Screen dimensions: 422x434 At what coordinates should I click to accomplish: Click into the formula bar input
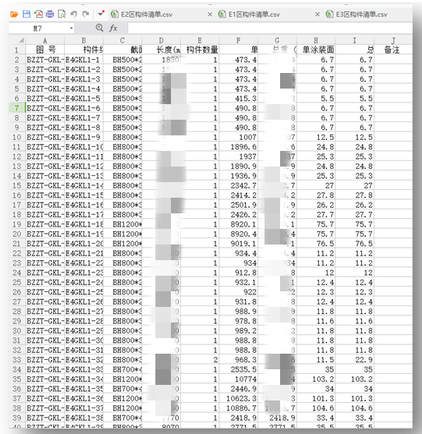tap(269, 28)
